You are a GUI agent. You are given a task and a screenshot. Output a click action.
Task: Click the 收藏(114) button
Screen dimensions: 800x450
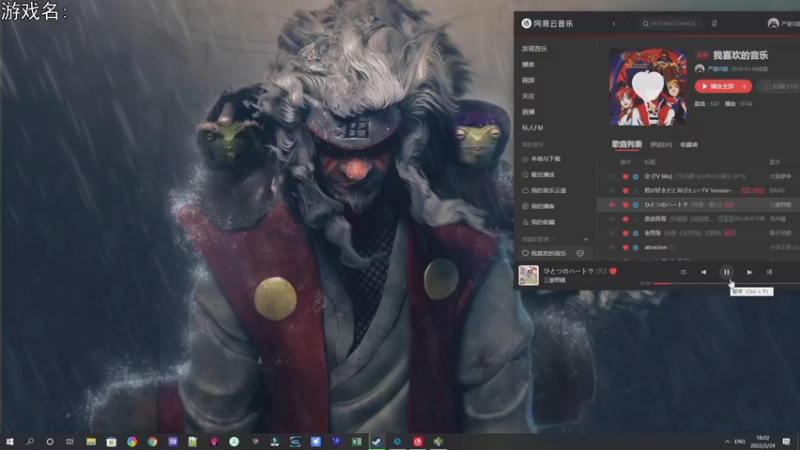(780, 86)
